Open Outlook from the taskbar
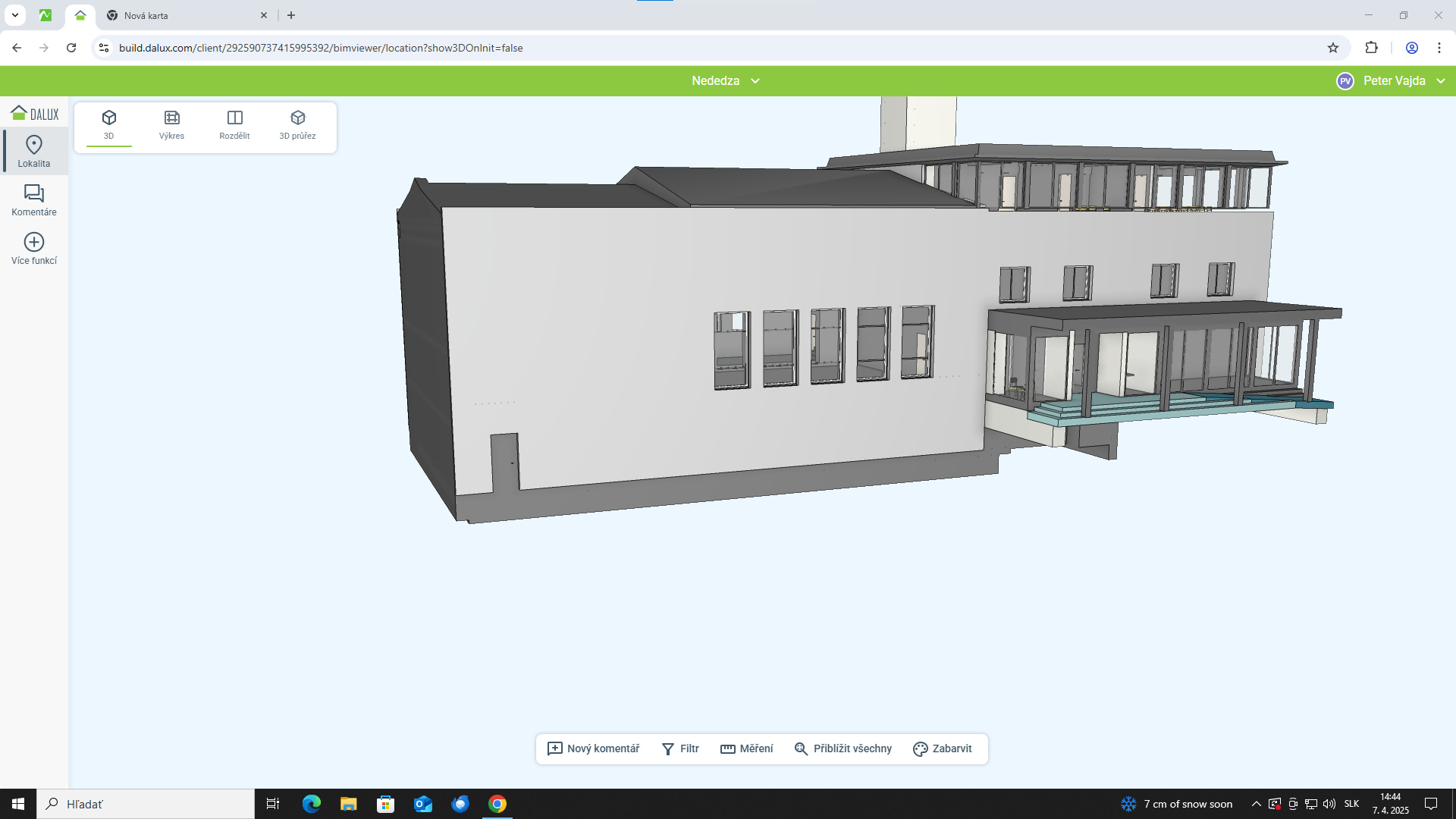This screenshot has height=819, width=1456. [x=423, y=804]
